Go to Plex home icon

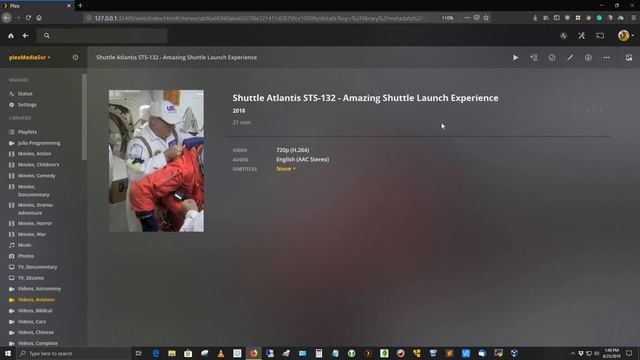coord(11,36)
